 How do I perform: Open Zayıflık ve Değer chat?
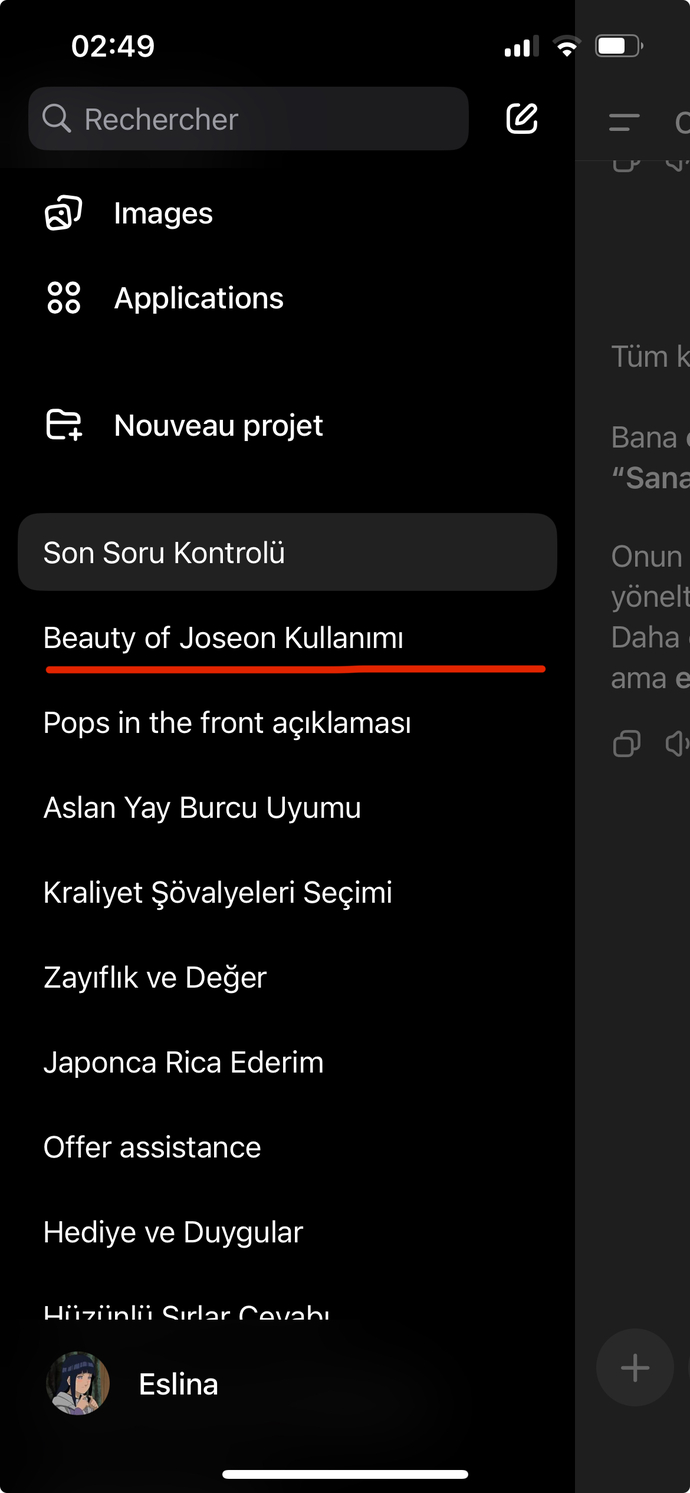point(155,978)
